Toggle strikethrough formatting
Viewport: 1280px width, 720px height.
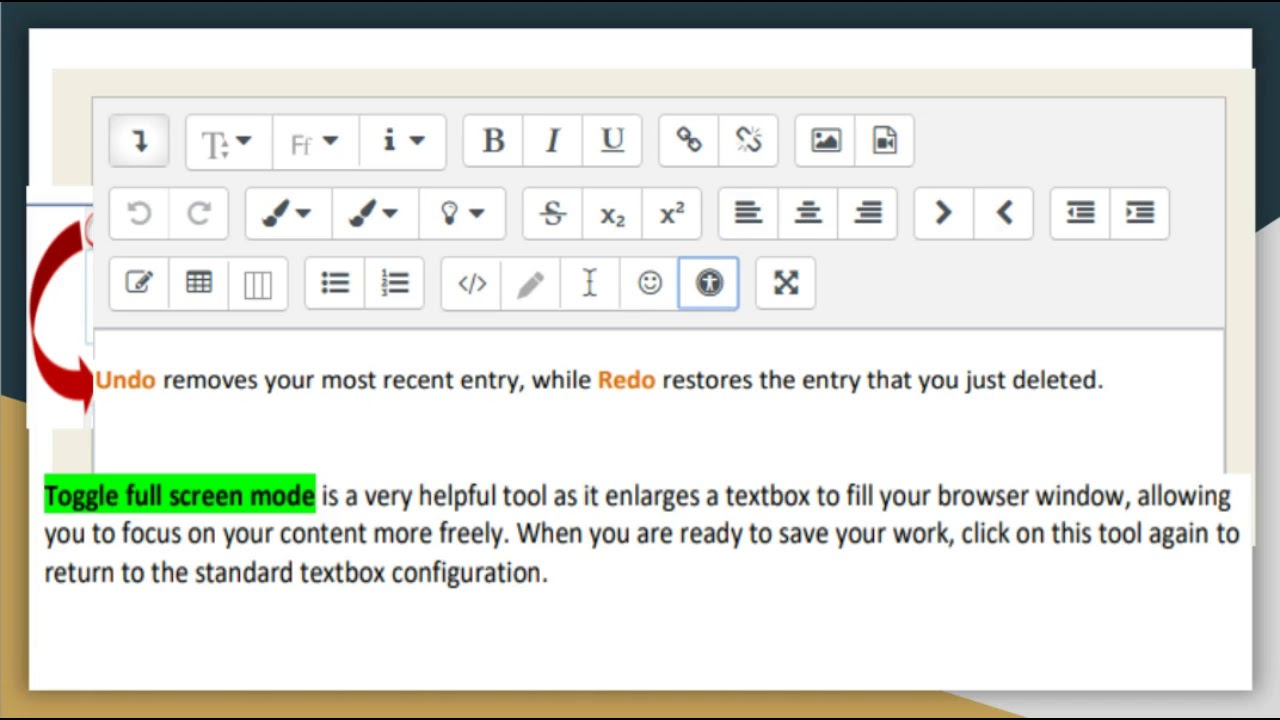tap(552, 213)
